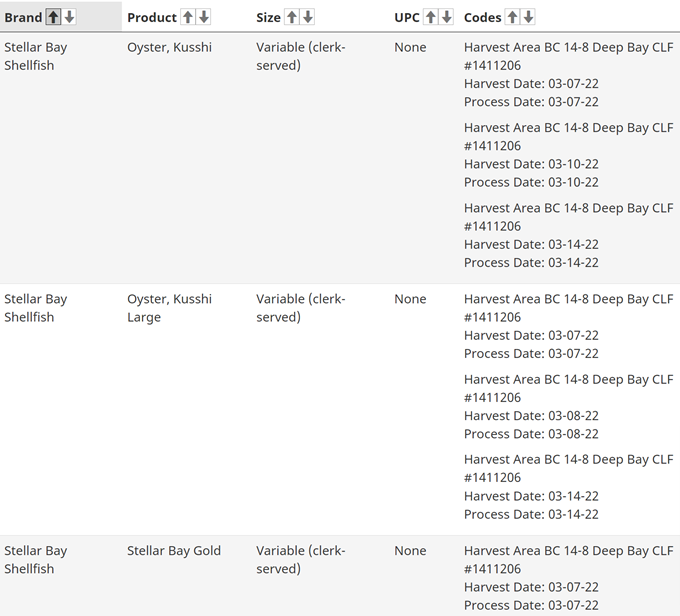Sort UPC column ascending

point(430,17)
